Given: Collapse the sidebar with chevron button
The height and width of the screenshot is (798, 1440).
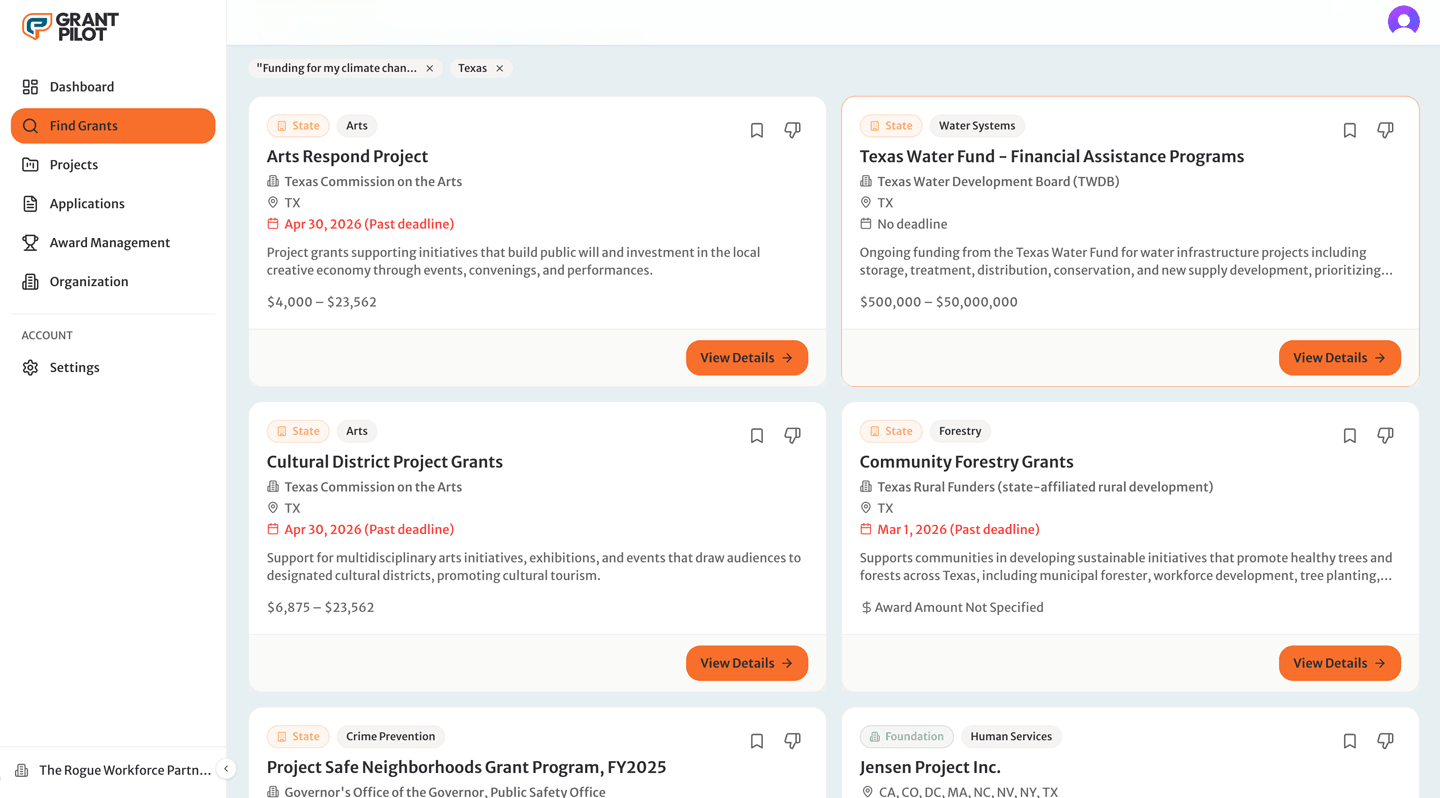Looking at the screenshot, I should pyautogui.click(x=226, y=769).
